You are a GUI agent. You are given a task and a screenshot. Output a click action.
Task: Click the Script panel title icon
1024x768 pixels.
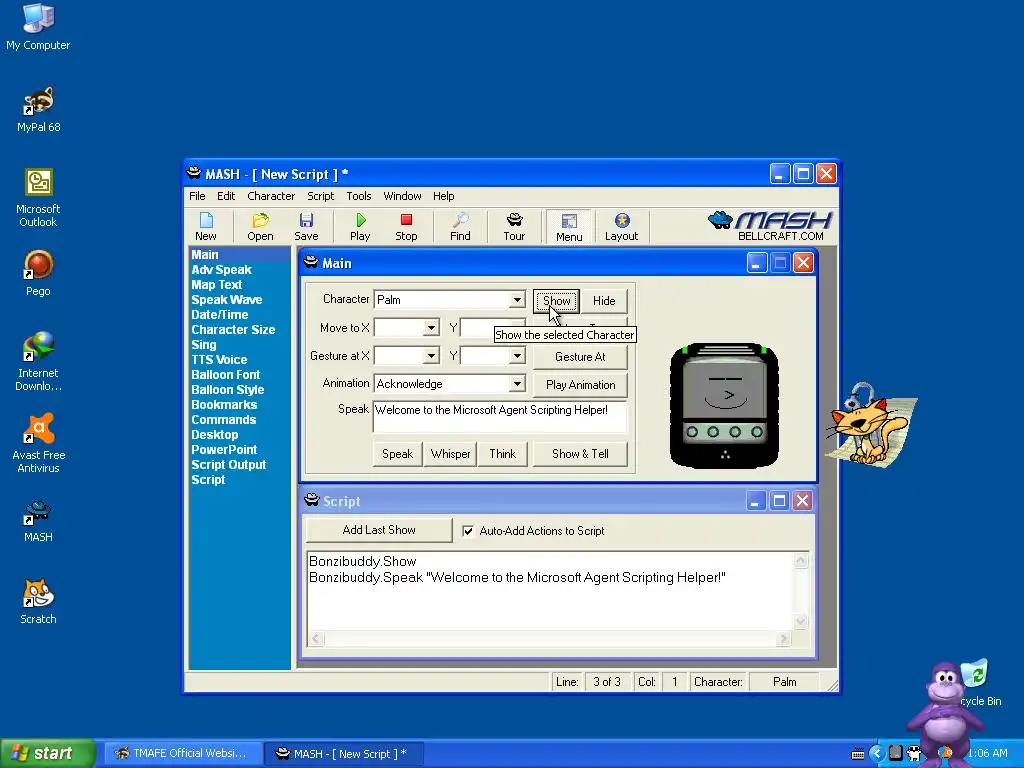pyautogui.click(x=312, y=501)
